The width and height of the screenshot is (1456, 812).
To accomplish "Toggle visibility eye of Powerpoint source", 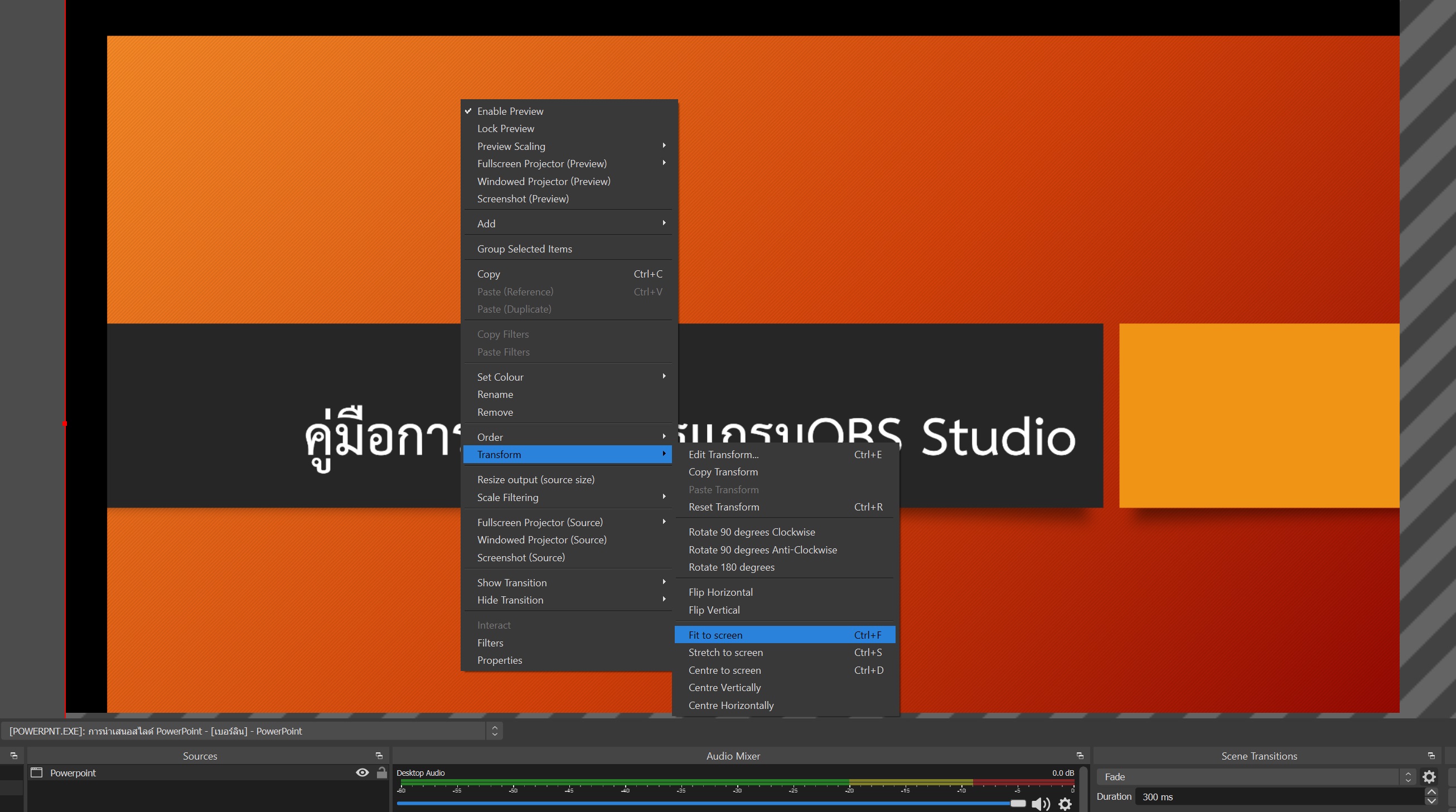I will [x=362, y=772].
